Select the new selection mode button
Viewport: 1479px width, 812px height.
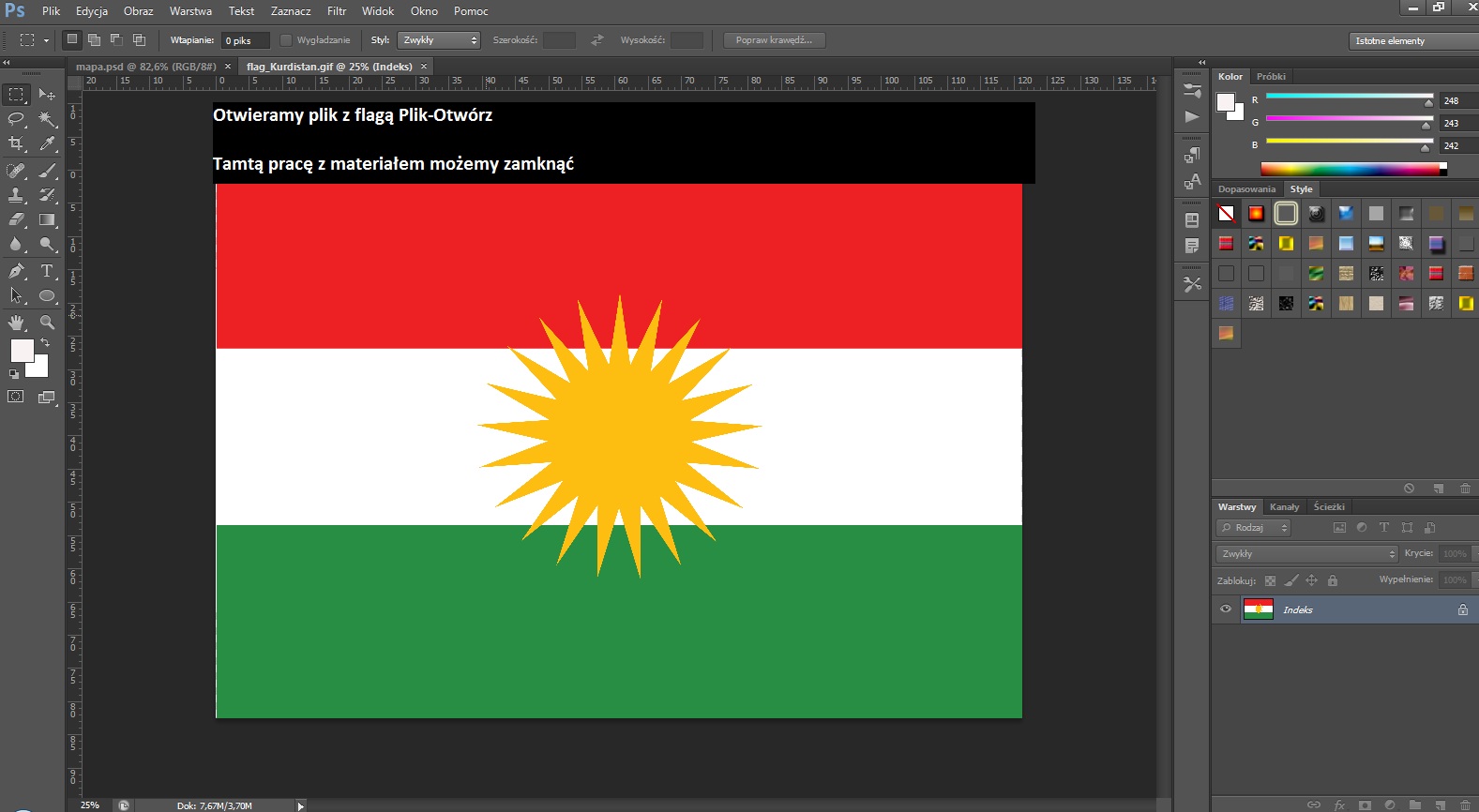click(71, 39)
